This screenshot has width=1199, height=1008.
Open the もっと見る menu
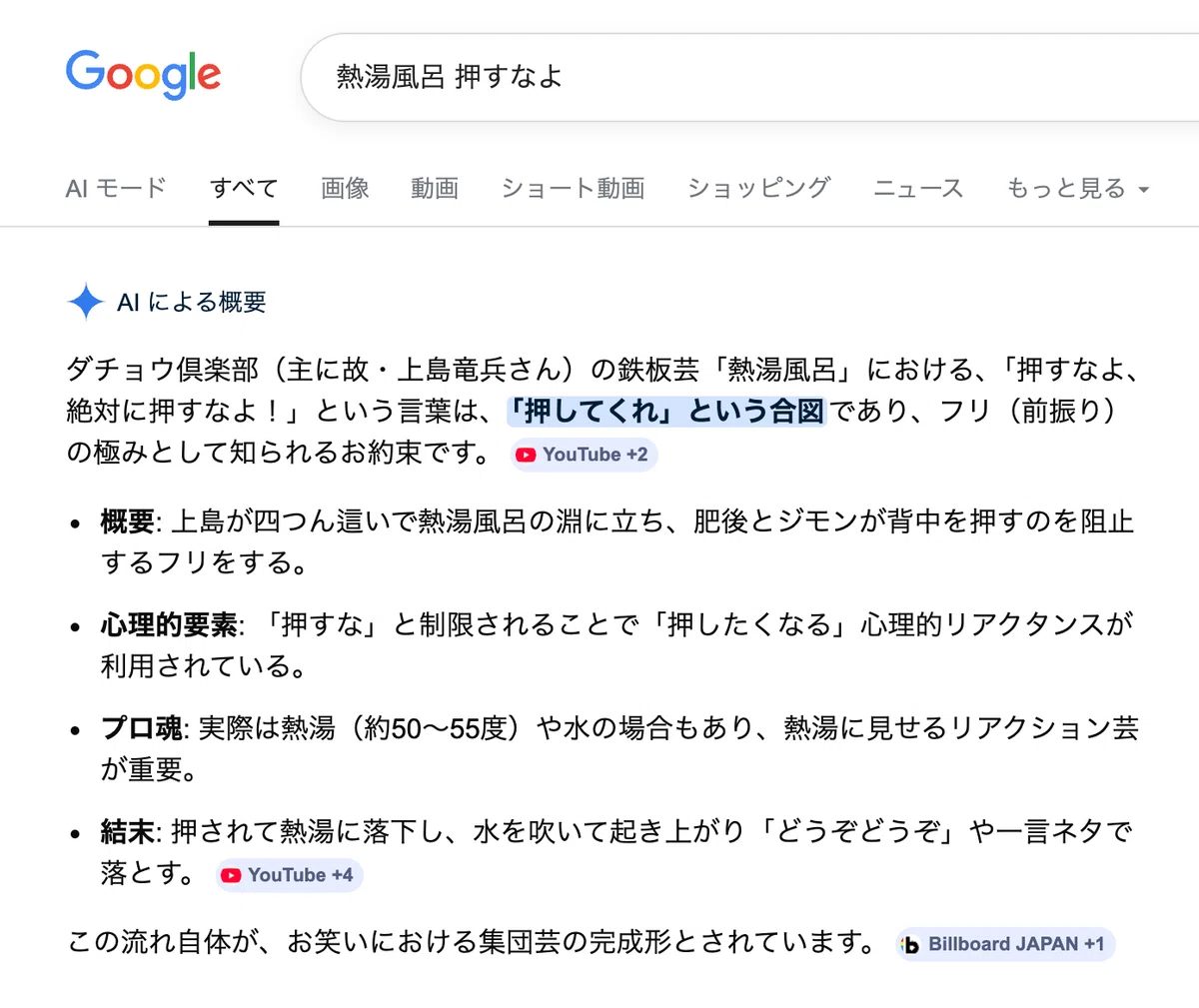pyautogui.click(x=1078, y=188)
